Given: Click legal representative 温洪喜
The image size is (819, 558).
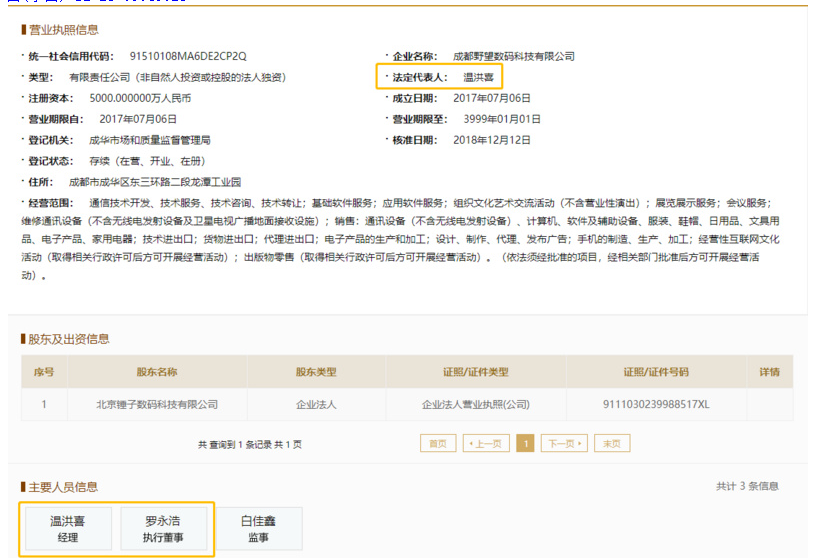Looking at the screenshot, I should [x=478, y=77].
